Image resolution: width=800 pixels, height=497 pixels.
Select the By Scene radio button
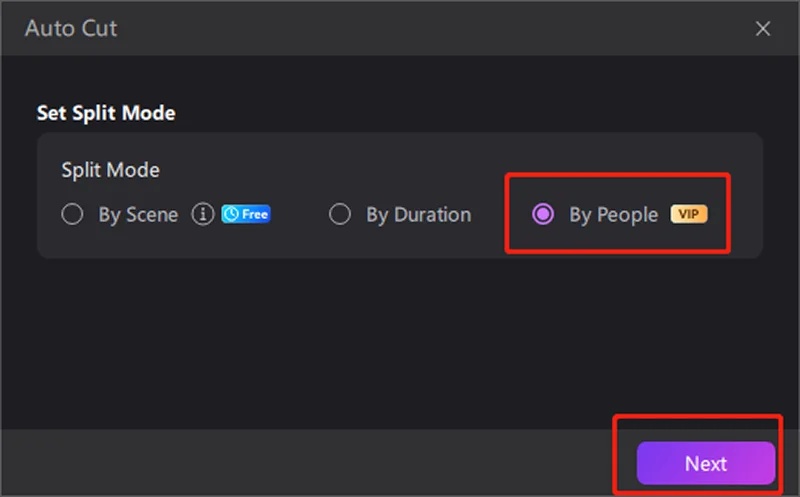click(72, 215)
